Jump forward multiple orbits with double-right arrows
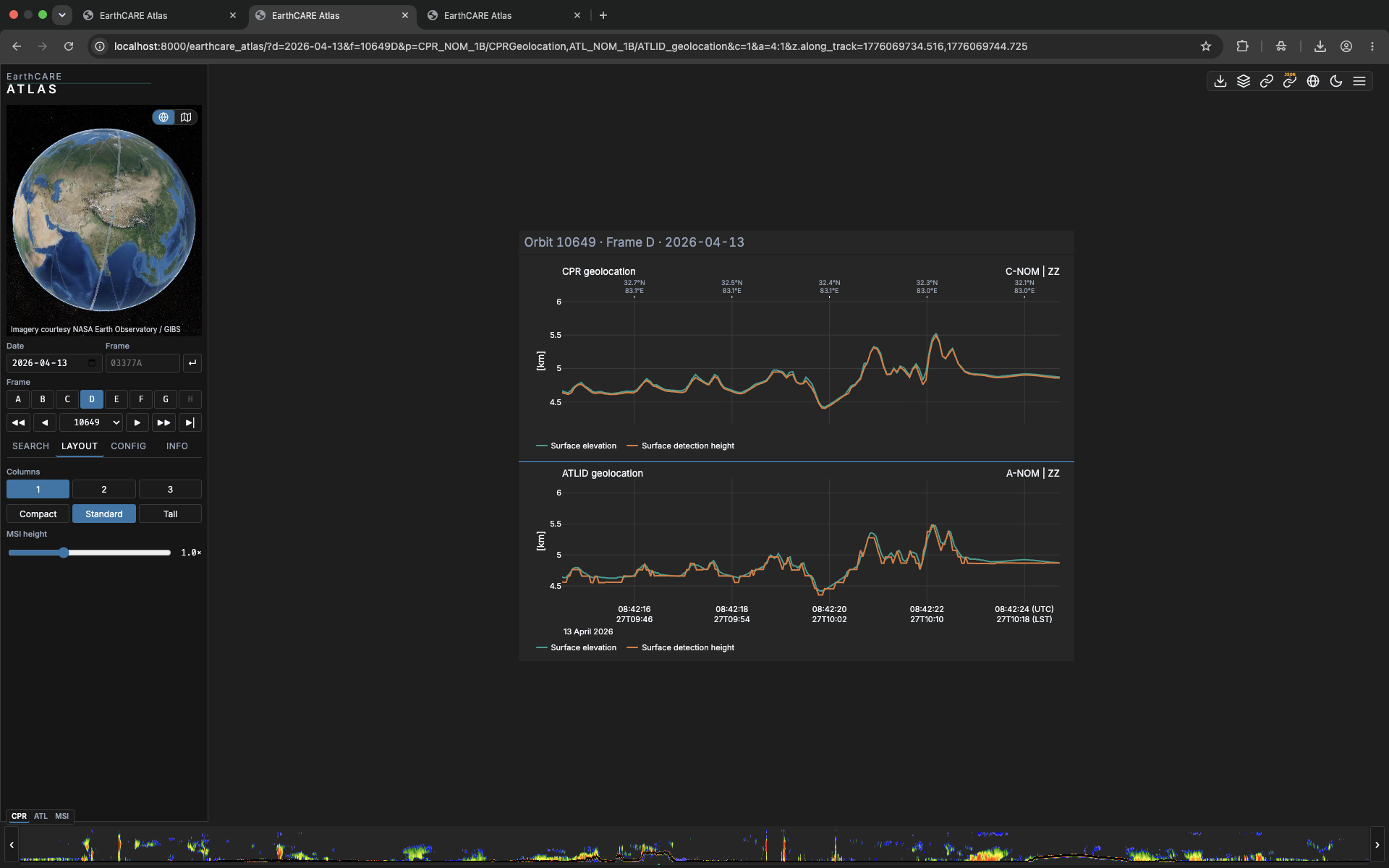 pos(164,422)
